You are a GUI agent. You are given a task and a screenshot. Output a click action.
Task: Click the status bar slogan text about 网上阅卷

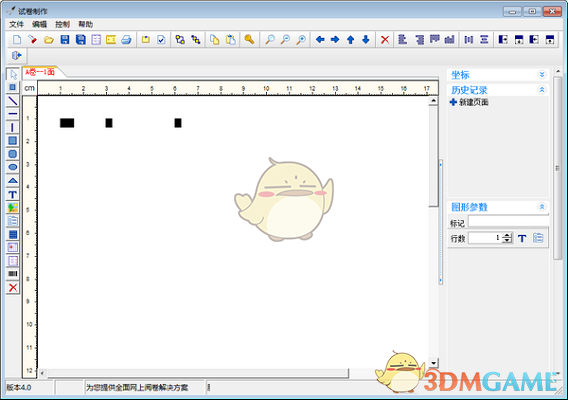pos(137,388)
